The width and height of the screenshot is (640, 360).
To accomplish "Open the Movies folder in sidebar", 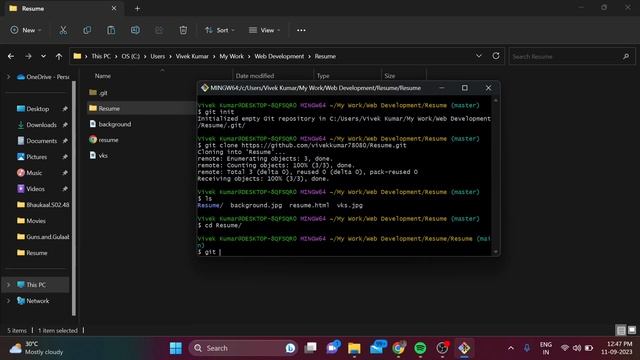I will coord(36,221).
